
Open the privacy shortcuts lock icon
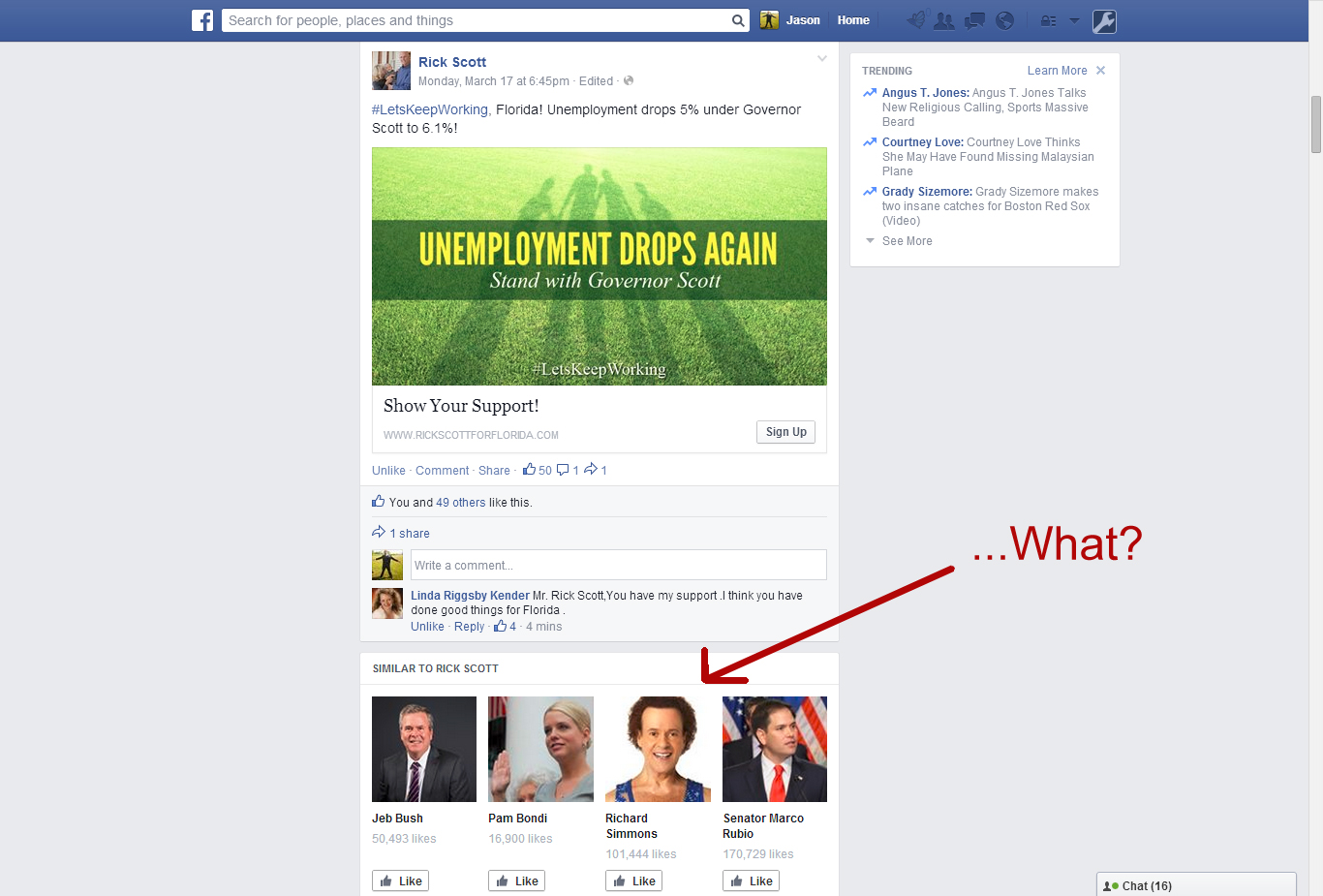click(1048, 20)
